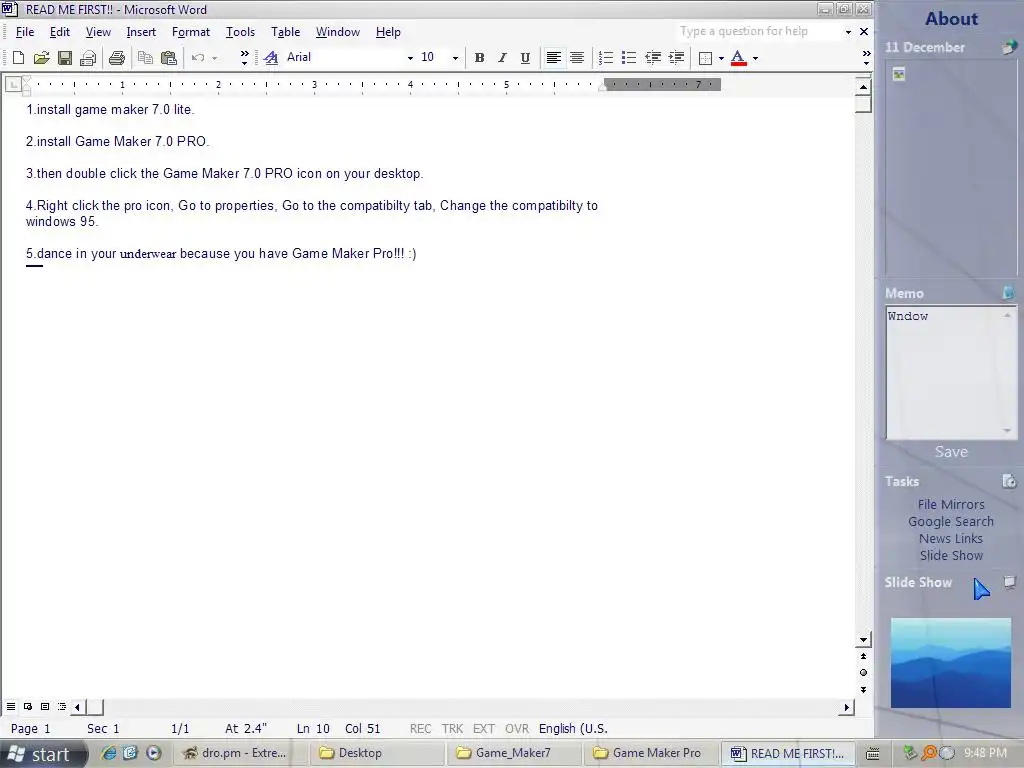Click the Paste clipboard icon

pyautogui.click(x=168, y=58)
